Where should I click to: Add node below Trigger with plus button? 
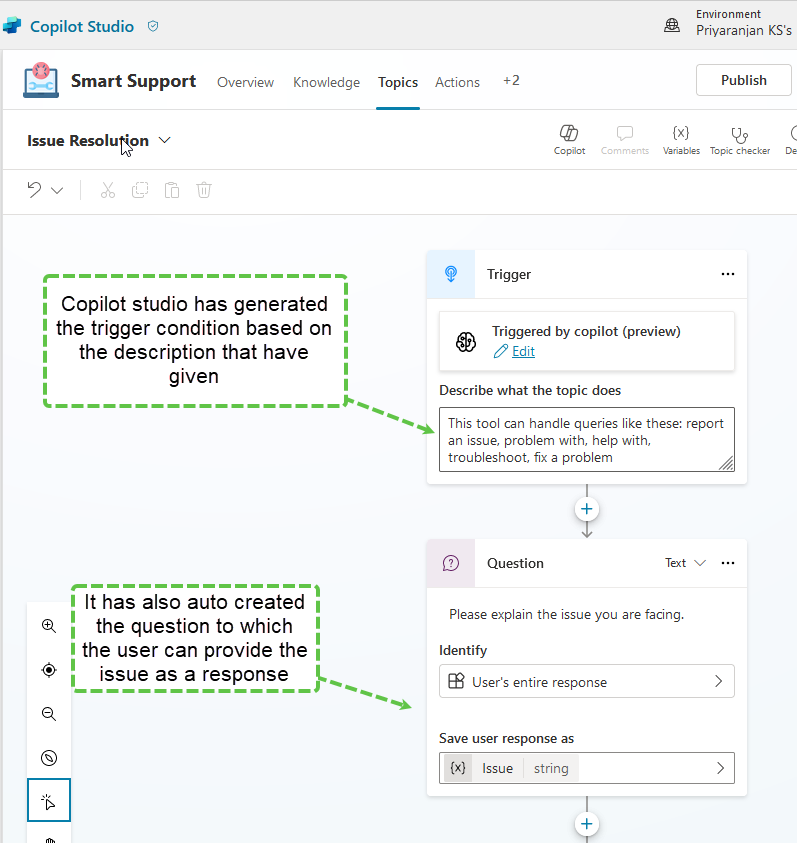pyautogui.click(x=587, y=509)
